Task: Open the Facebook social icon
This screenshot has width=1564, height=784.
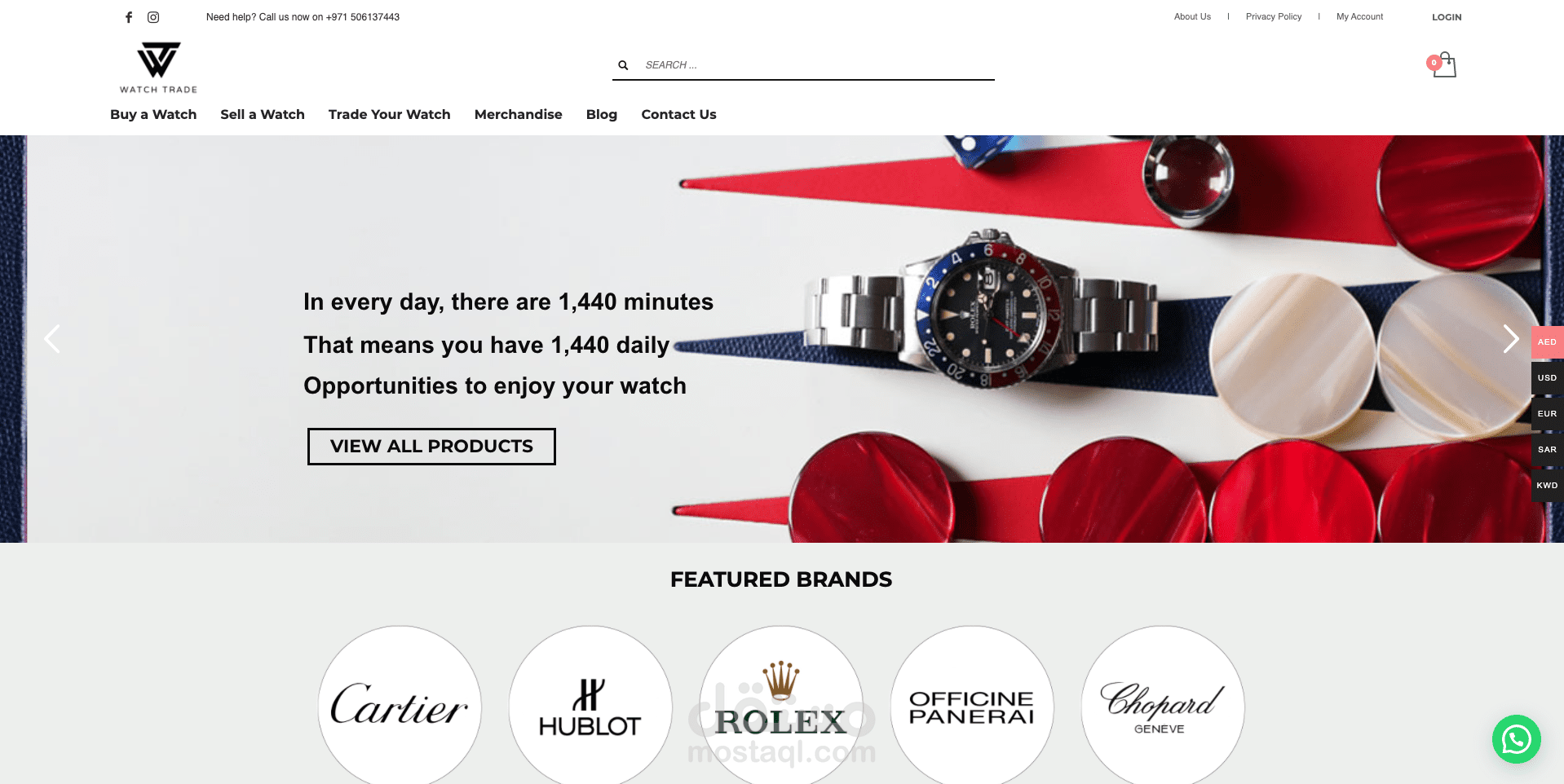Action: [129, 17]
